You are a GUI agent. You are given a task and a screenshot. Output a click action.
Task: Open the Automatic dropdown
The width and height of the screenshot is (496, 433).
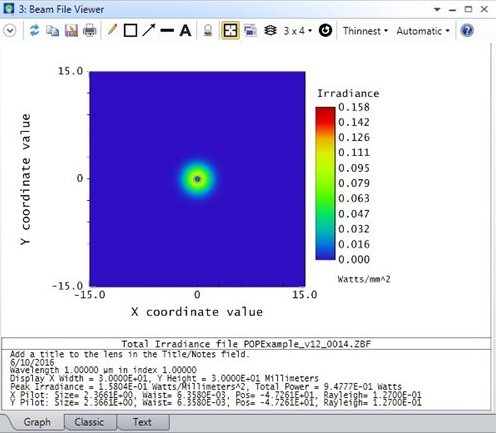point(423,31)
